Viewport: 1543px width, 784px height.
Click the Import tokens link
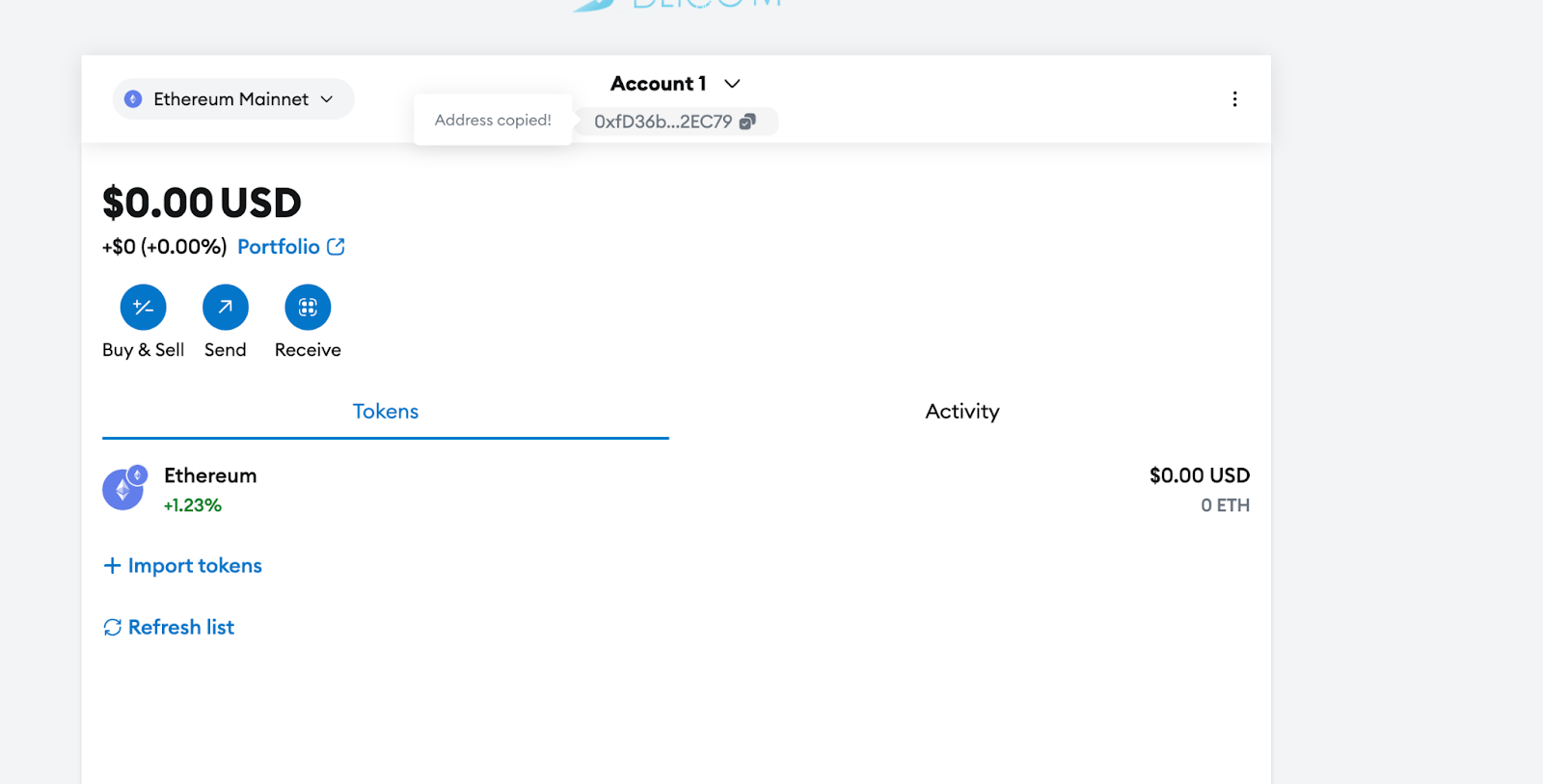coord(195,566)
